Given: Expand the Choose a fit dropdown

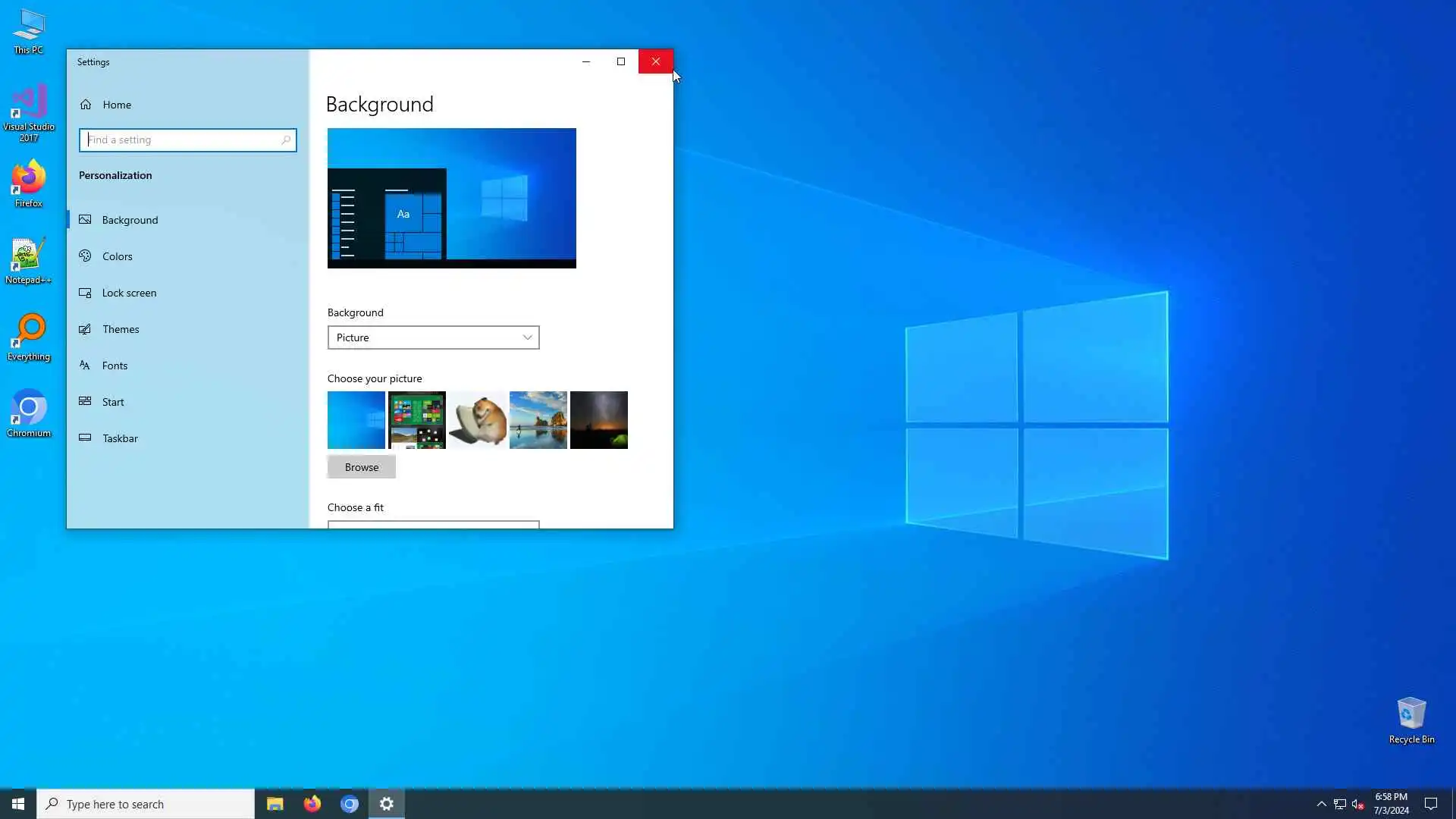Looking at the screenshot, I should pyautogui.click(x=433, y=525).
